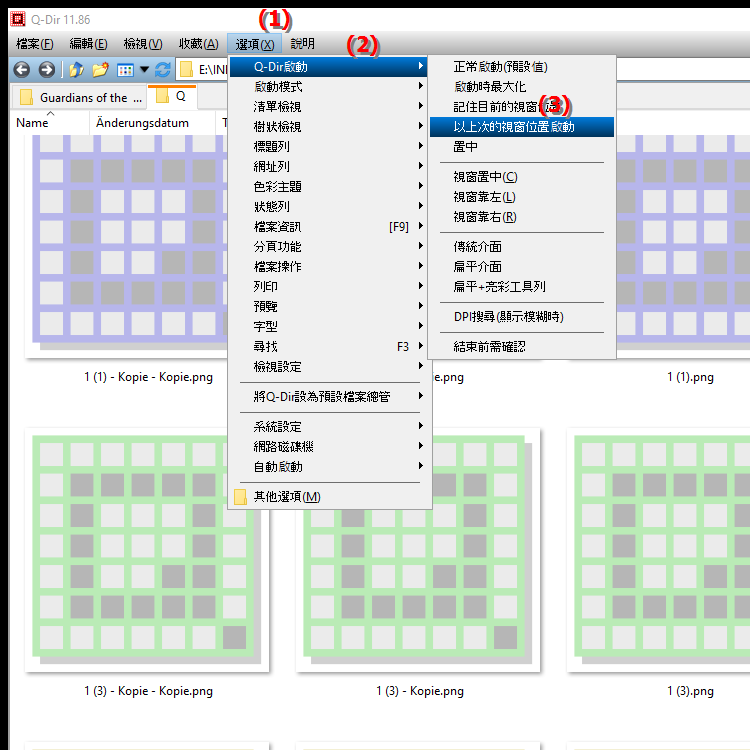Viewport: 750px width, 750px height.
Task: Choose 視窗靠右(R) in submenu
Action: (521, 217)
